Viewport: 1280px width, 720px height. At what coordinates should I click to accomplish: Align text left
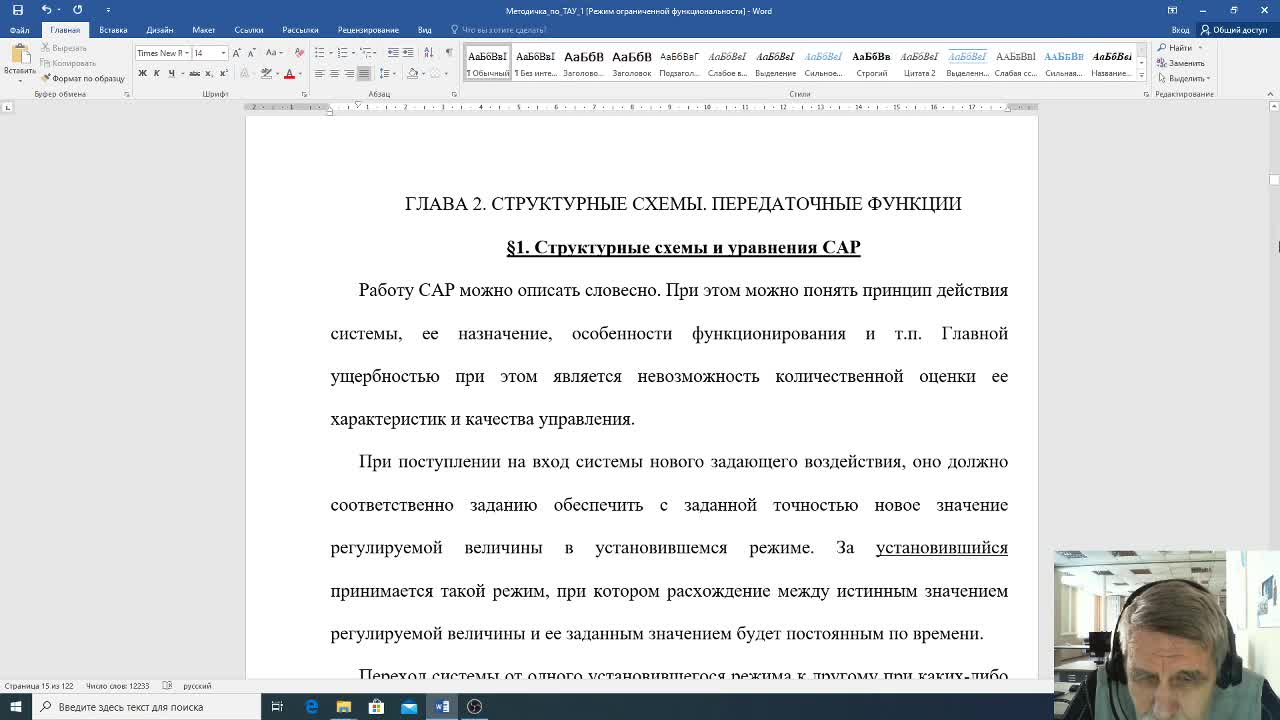pyautogui.click(x=319, y=73)
